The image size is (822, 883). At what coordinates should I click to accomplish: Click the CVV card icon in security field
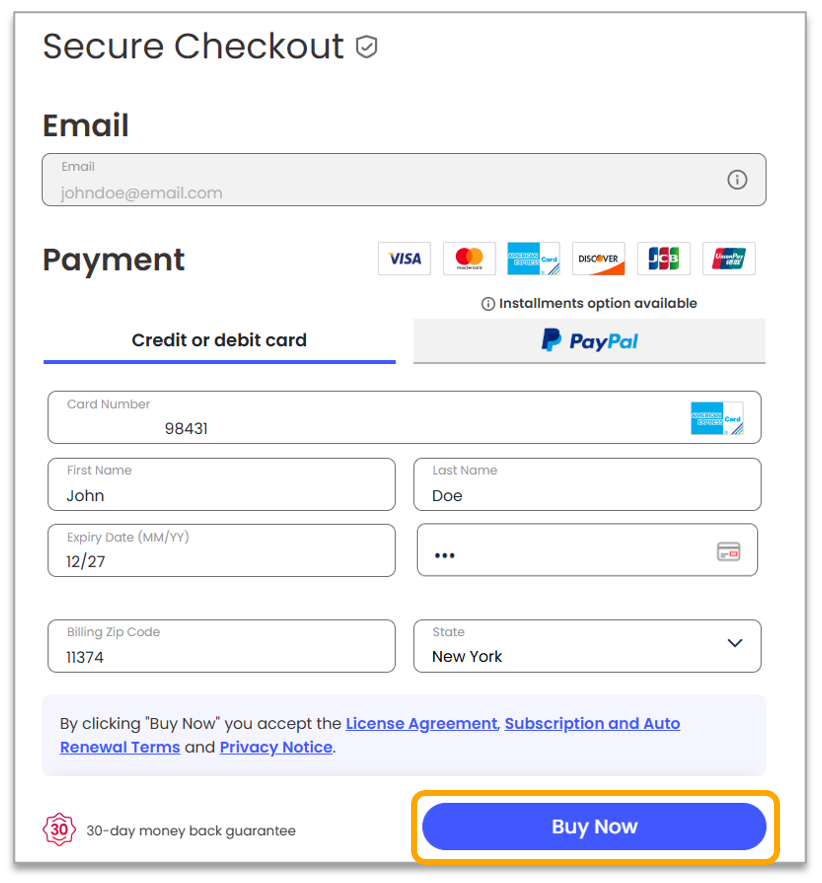728,551
